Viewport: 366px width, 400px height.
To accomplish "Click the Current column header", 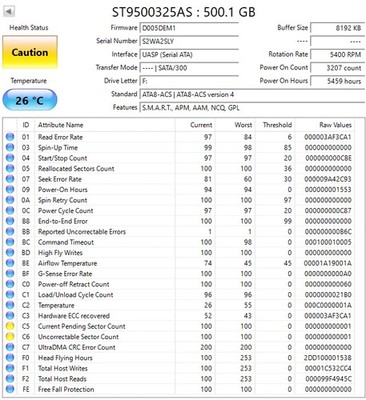I will [x=201, y=125].
